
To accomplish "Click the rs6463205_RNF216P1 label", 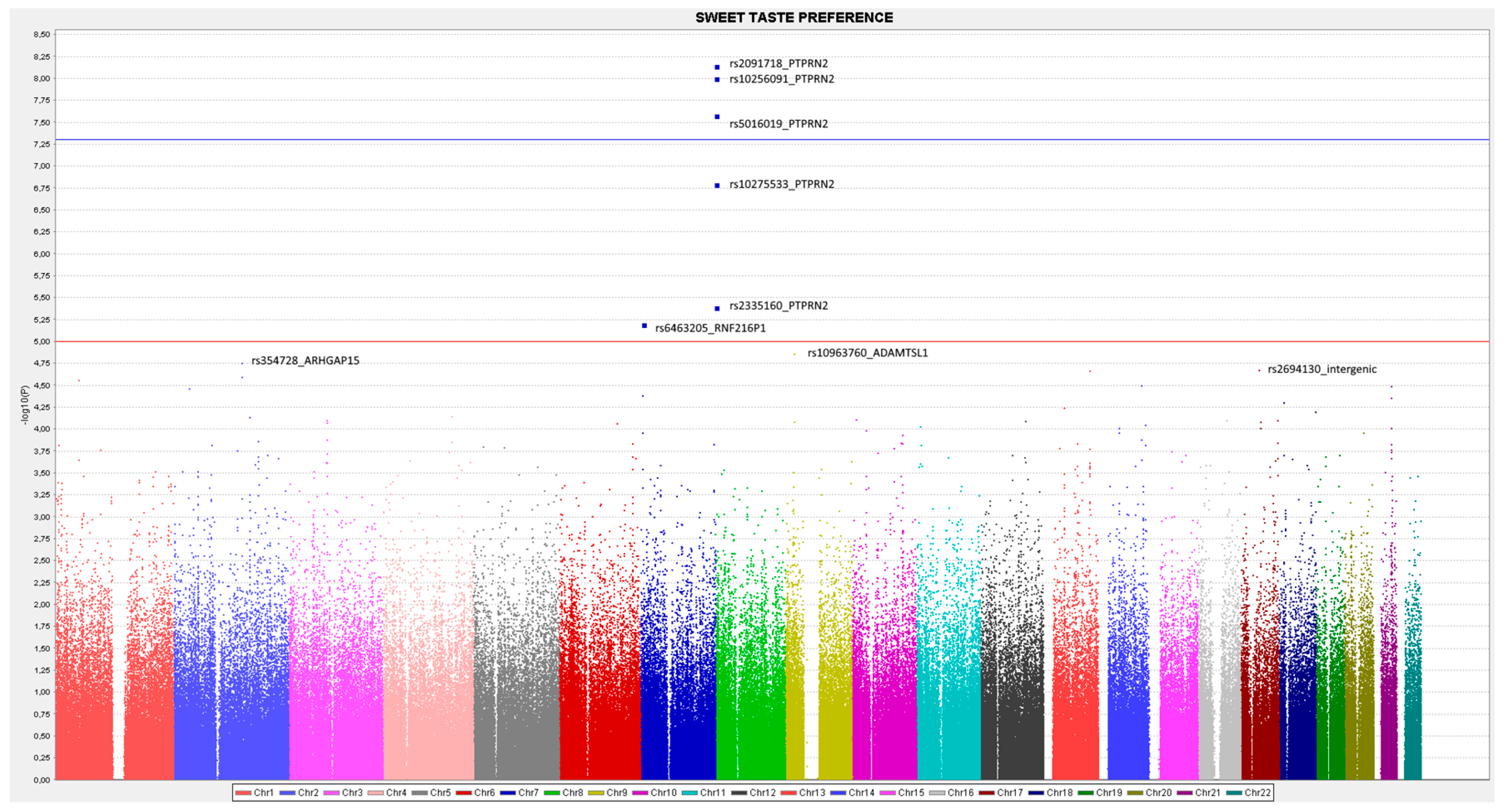I will [710, 328].
